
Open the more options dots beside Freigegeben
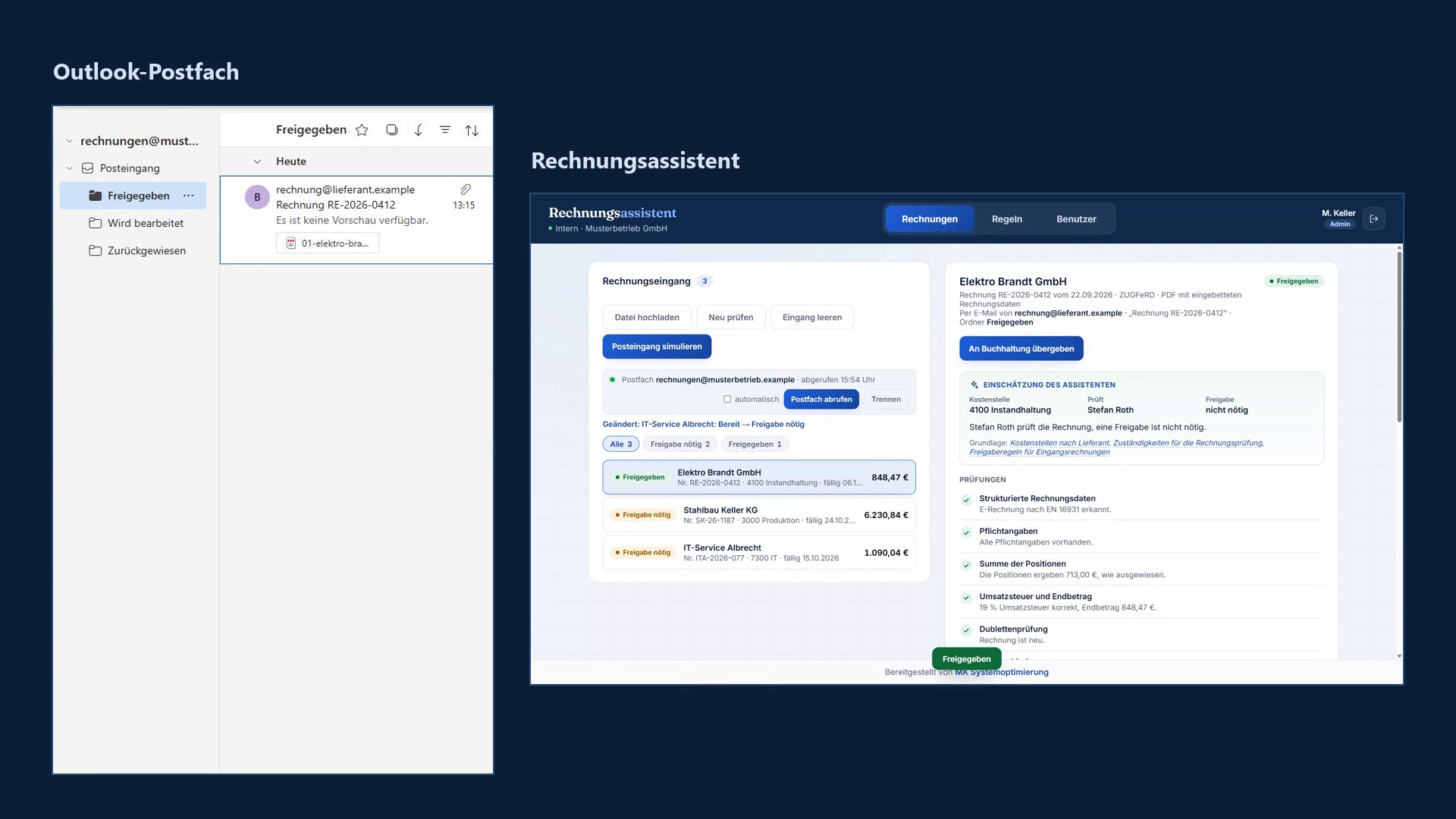tap(188, 196)
